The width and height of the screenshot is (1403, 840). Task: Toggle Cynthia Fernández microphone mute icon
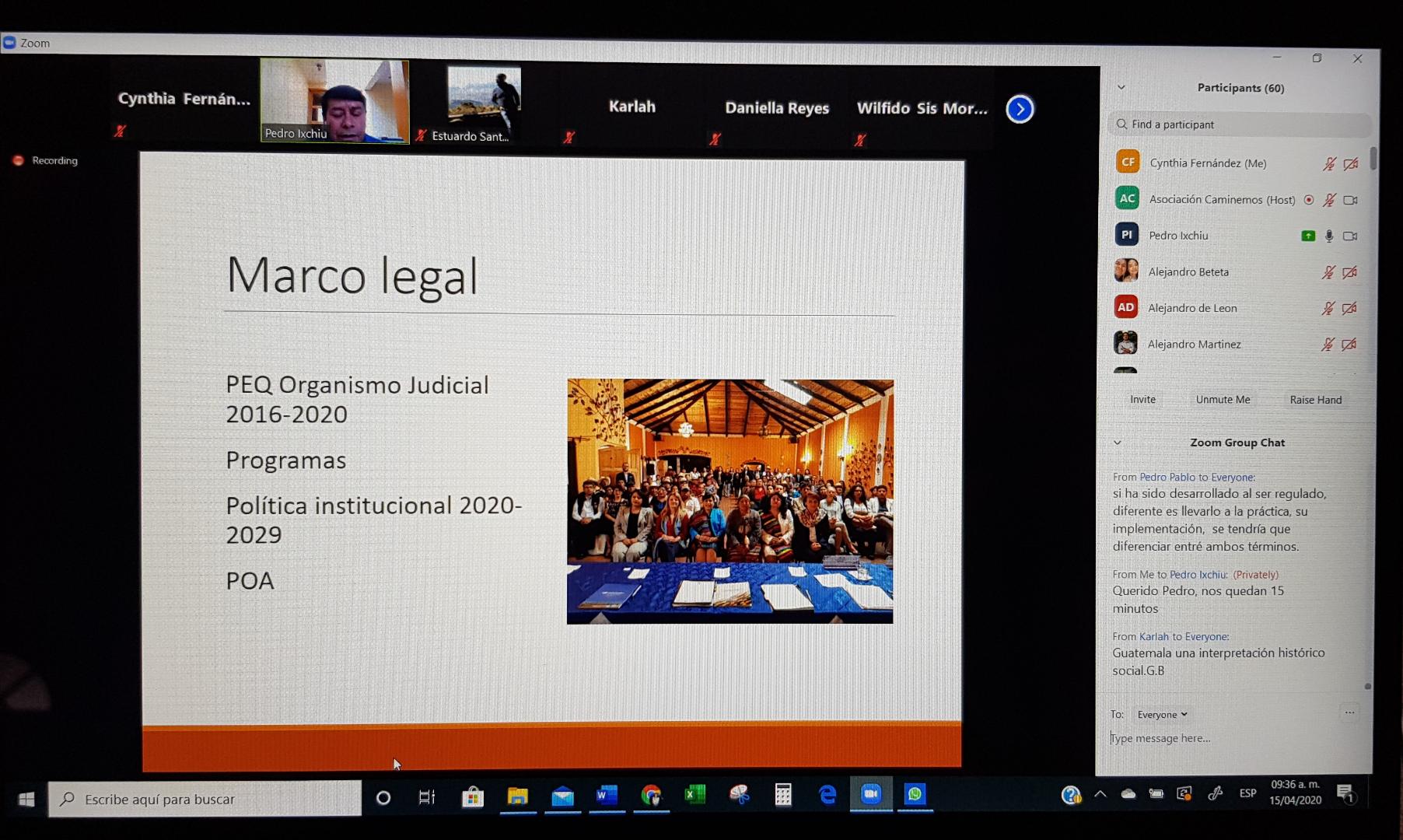click(x=1329, y=163)
